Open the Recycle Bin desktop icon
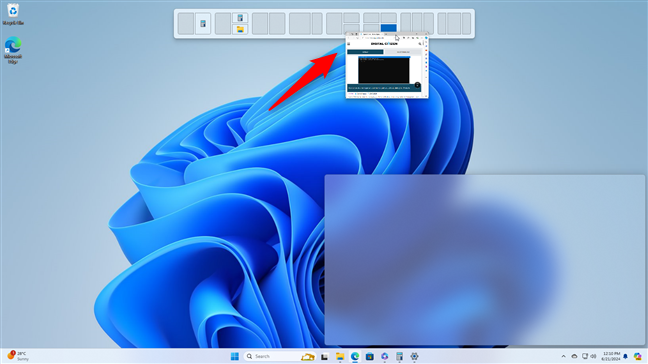The height and width of the screenshot is (364, 648). pyautogui.click(x=13, y=14)
